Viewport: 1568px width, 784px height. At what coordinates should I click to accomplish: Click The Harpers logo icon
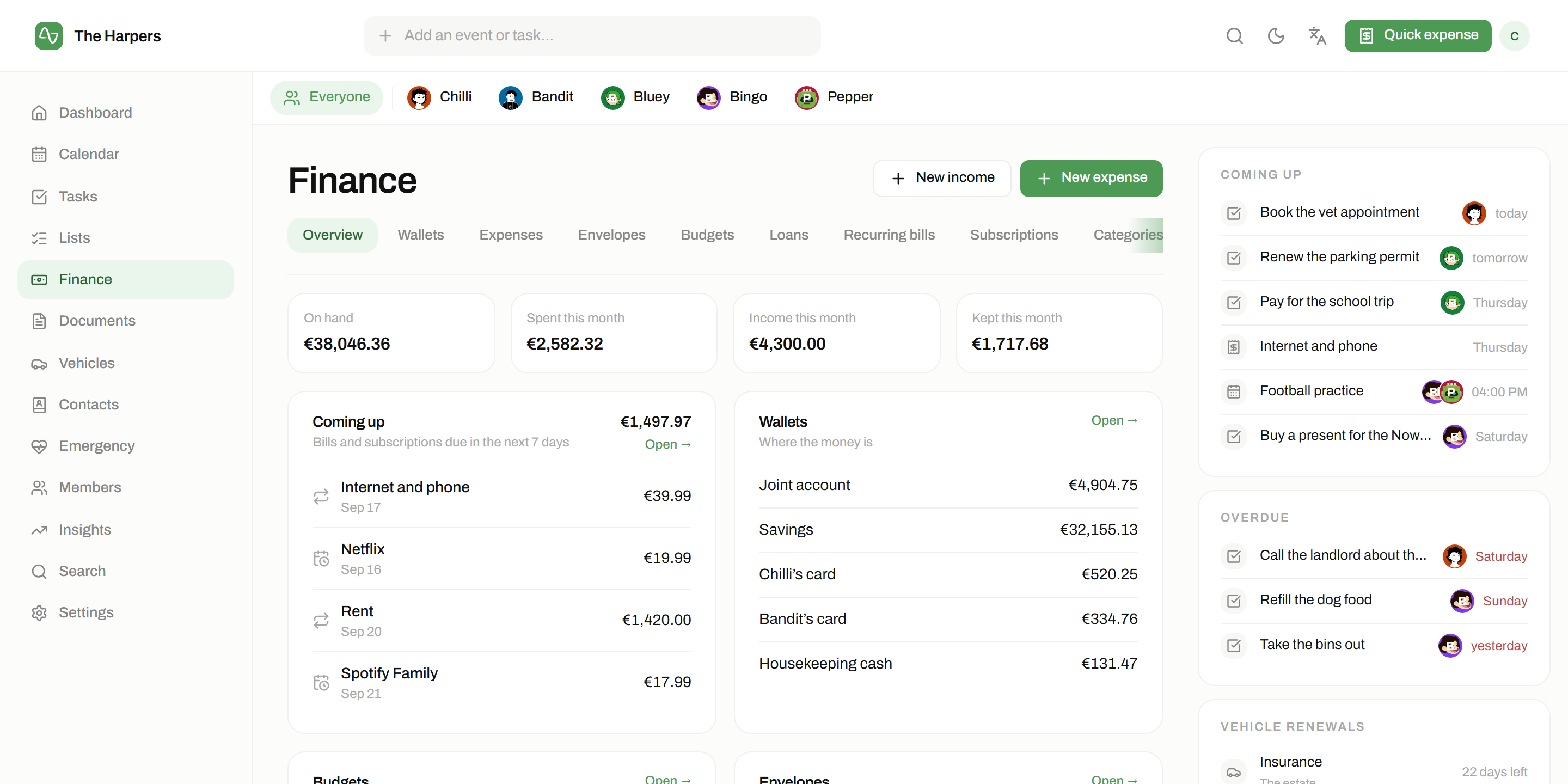click(48, 36)
